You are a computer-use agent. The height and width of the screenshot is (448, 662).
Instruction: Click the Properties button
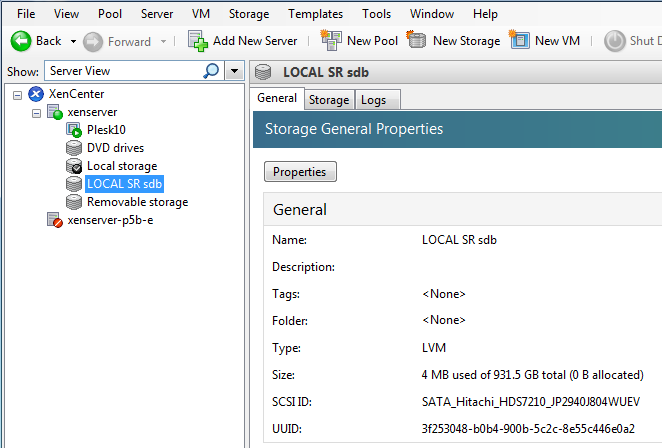(x=300, y=172)
